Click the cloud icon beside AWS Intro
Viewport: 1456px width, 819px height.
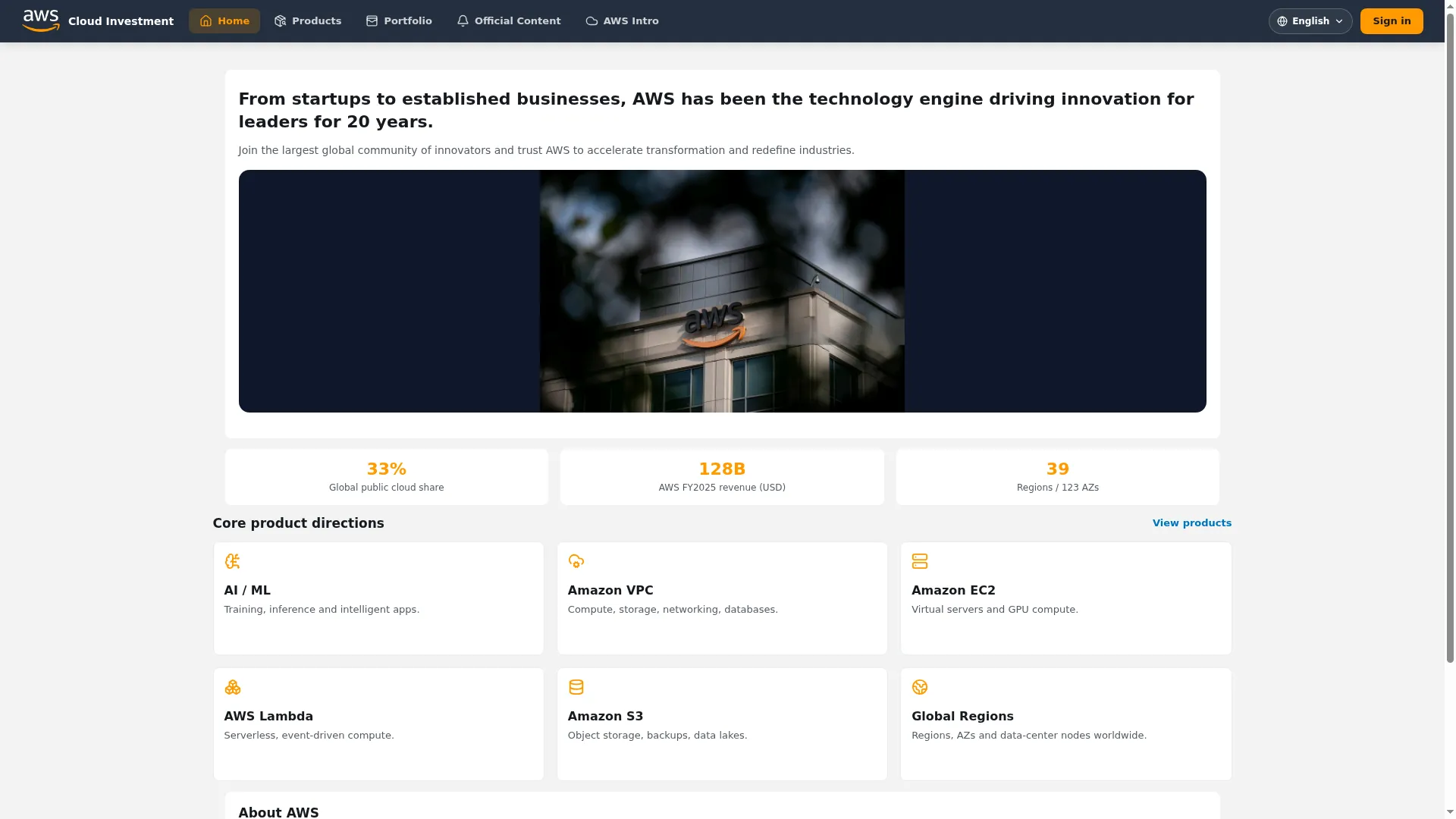click(591, 21)
